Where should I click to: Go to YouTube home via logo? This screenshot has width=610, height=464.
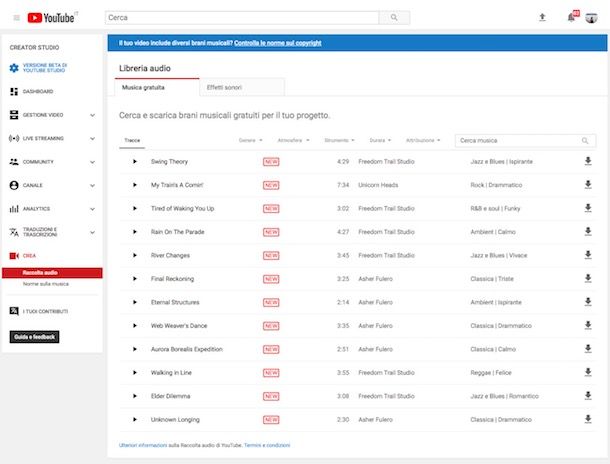pos(51,18)
